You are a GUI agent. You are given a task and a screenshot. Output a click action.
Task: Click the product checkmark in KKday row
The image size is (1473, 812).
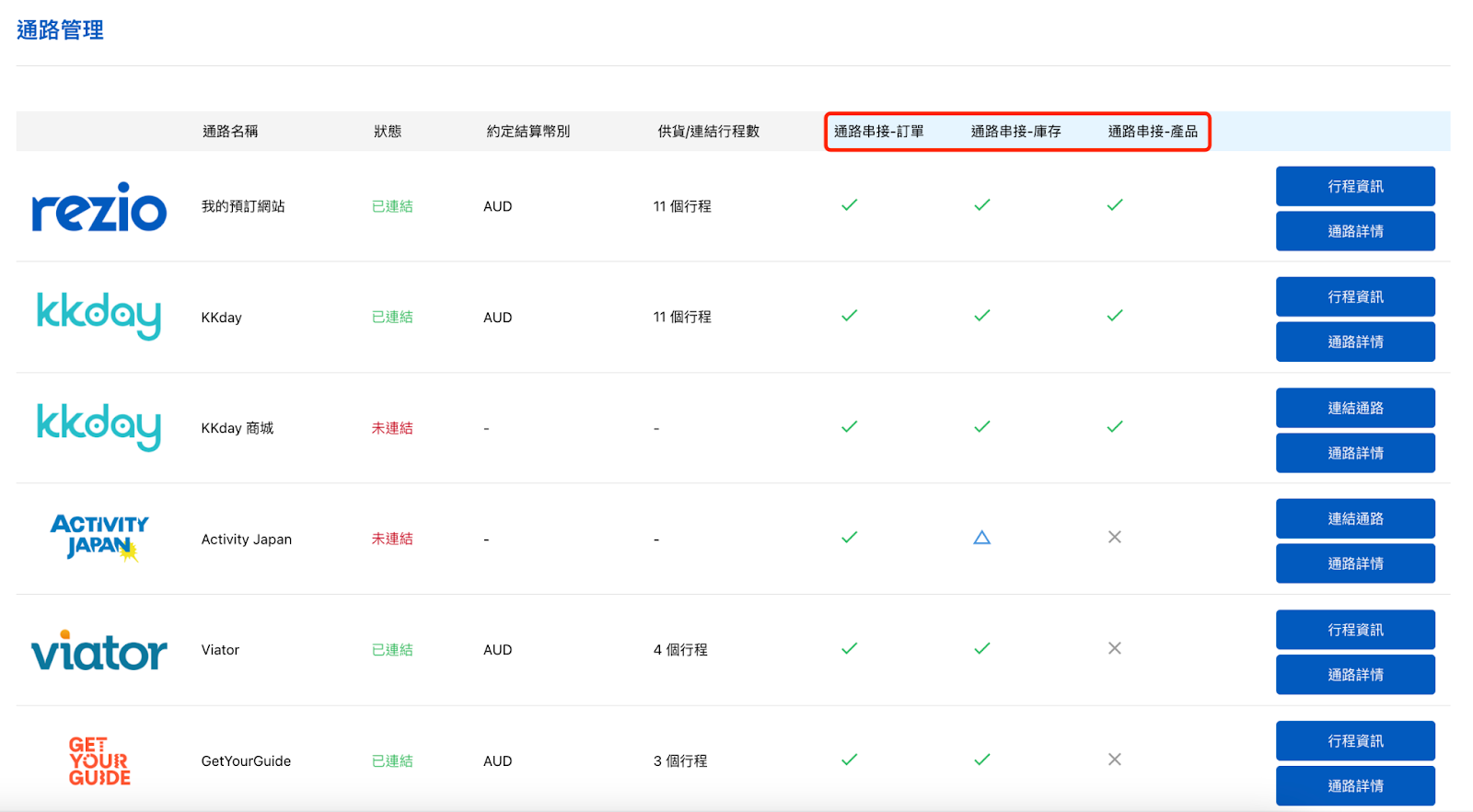pyautogui.click(x=1115, y=316)
